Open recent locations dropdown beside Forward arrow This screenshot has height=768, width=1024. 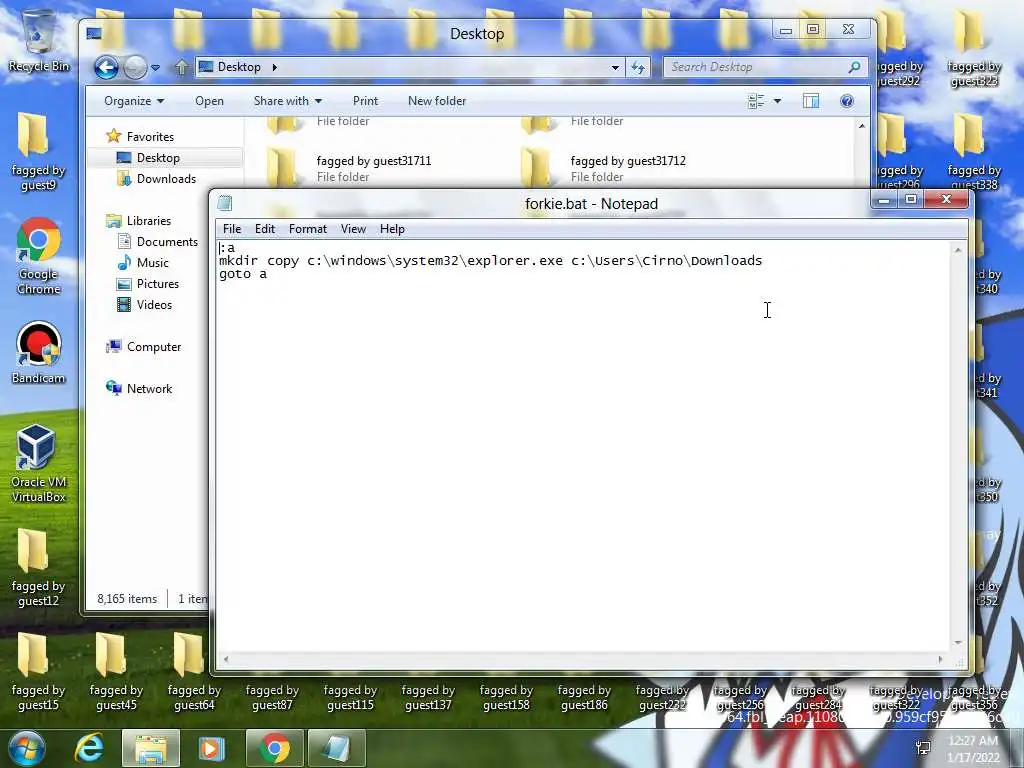click(x=155, y=67)
